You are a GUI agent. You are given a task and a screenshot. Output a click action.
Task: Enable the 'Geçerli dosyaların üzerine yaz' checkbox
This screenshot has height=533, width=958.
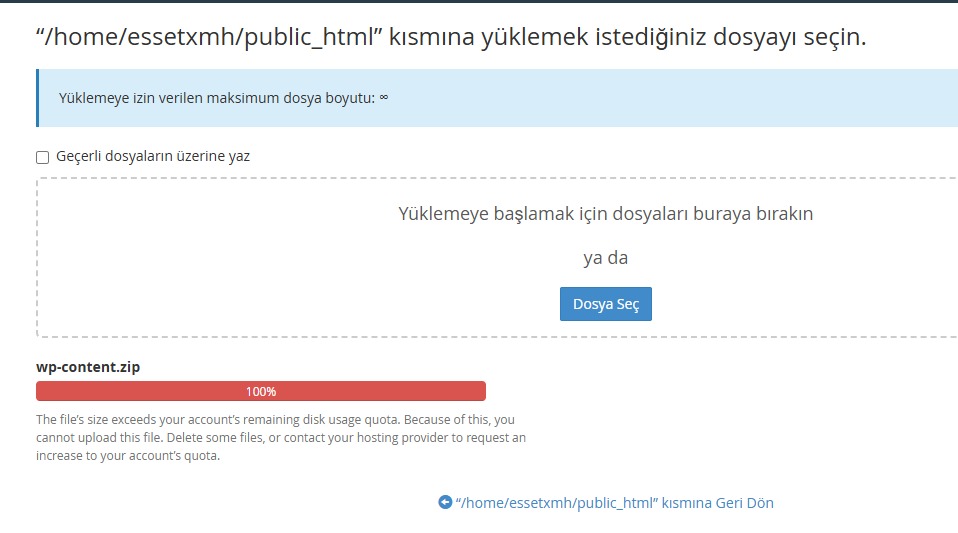(42, 157)
